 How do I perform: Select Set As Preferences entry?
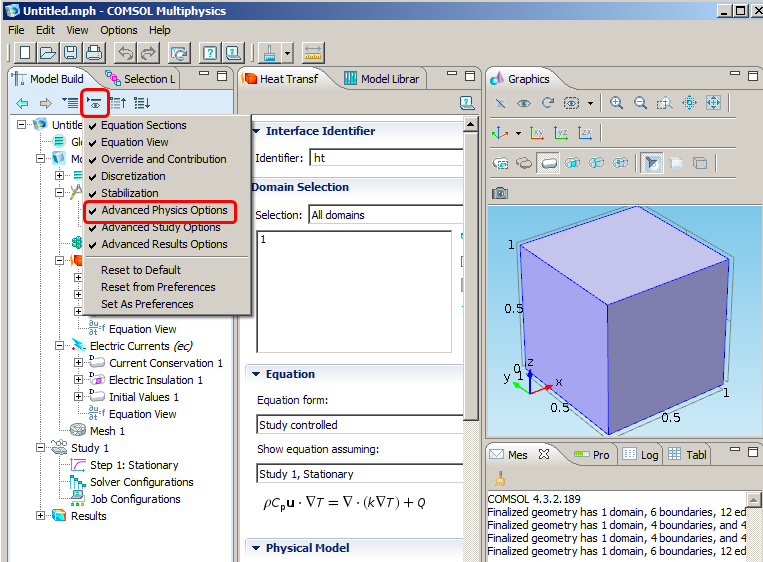pos(147,304)
